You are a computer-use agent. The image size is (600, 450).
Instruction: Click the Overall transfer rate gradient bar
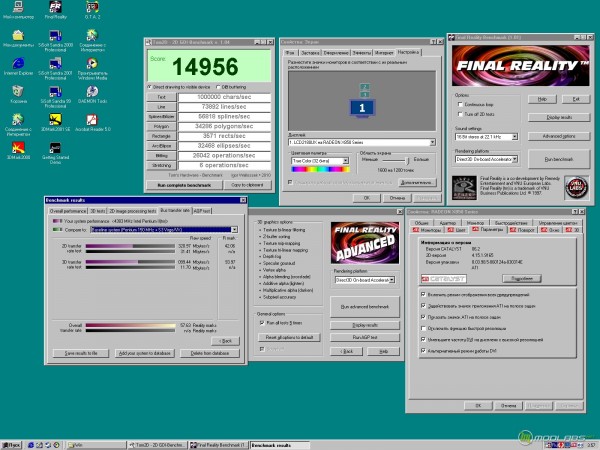pyautogui.click(x=130, y=325)
